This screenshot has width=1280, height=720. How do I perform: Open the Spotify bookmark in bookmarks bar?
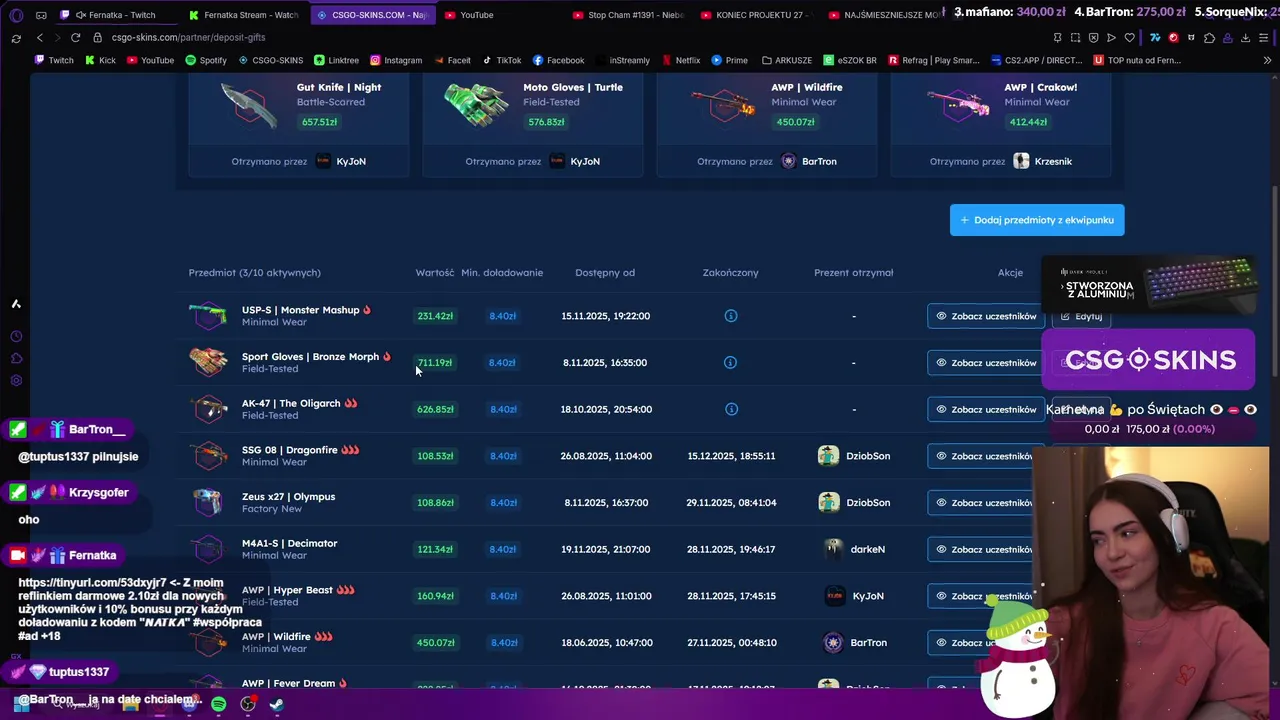[x=206, y=60]
